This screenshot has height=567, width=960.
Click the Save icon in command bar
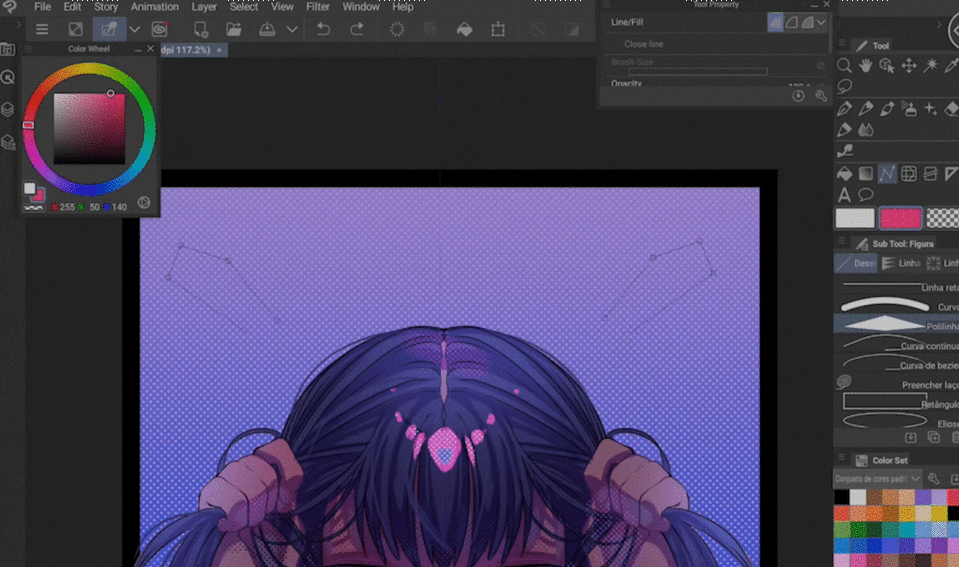(267, 29)
